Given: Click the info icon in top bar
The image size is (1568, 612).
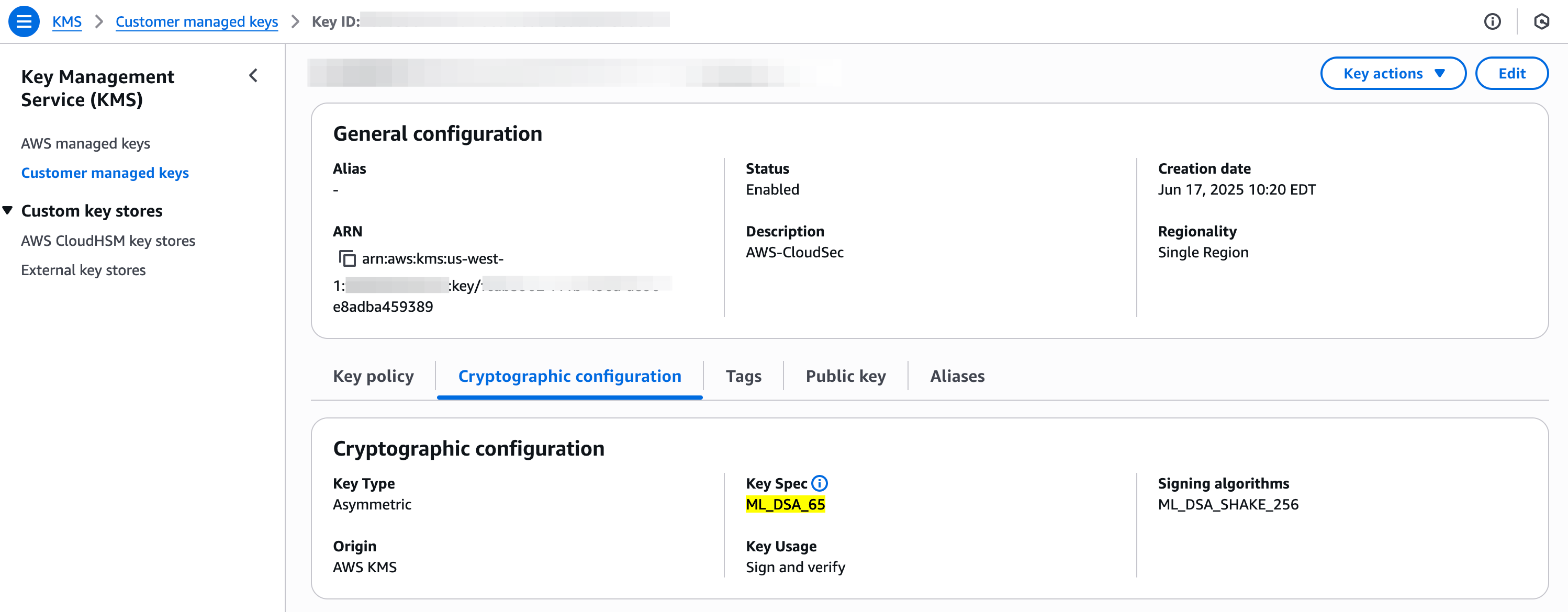Looking at the screenshot, I should click(x=1492, y=22).
